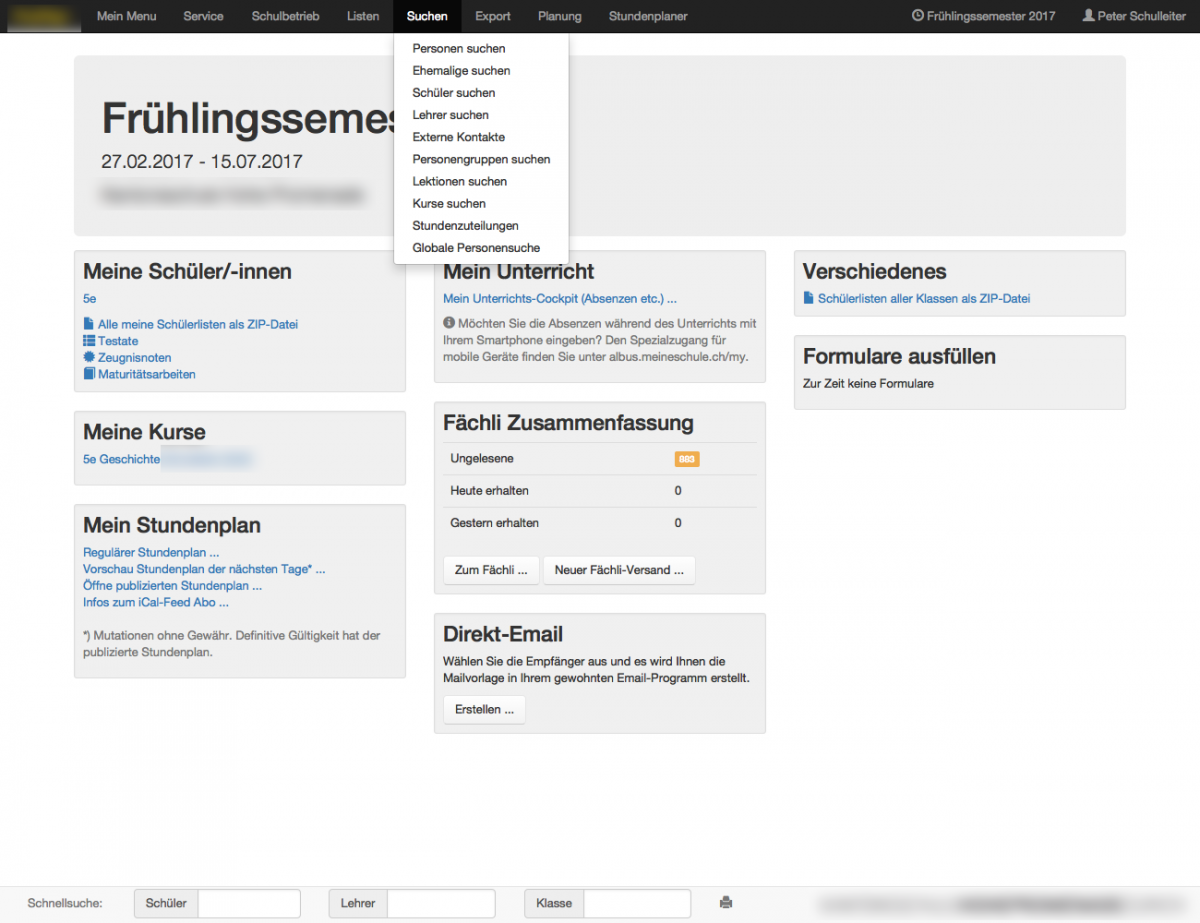Open the Stundenplaner navigation menu
This screenshot has height=923, width=1200.
(648, 16)
